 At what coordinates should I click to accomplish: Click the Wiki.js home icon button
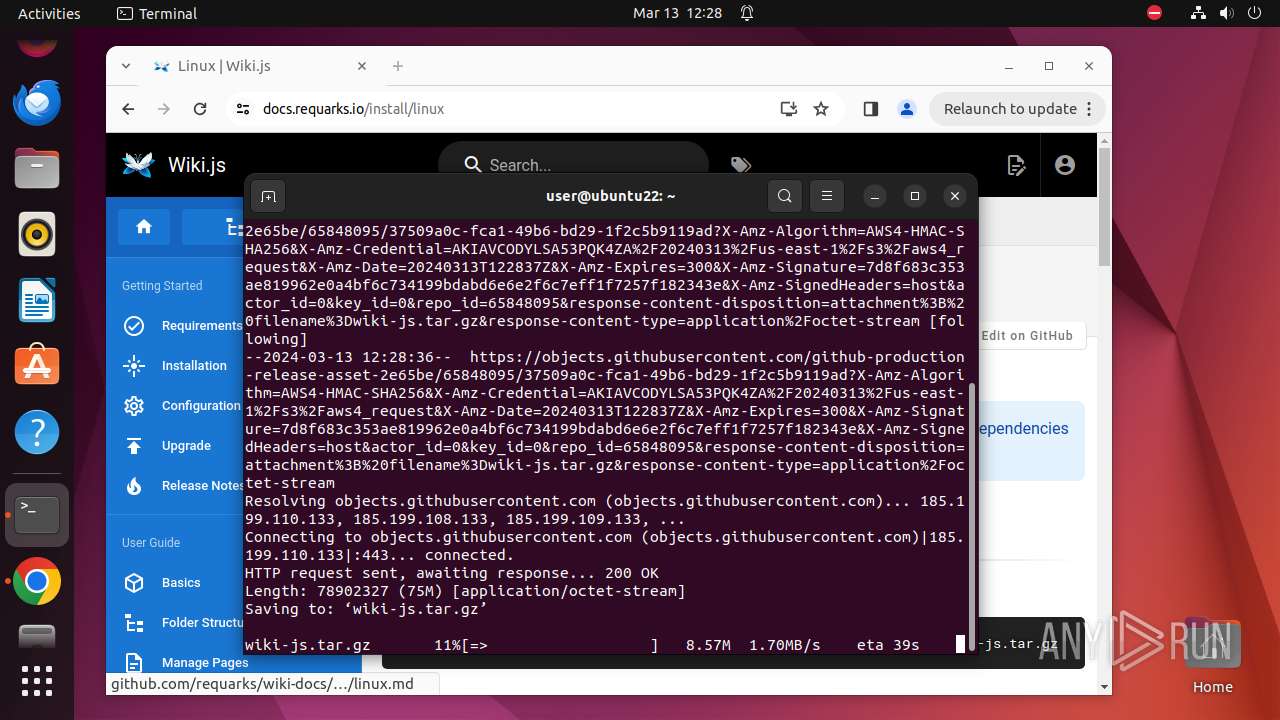pyautogui.click(x=144, y=227)
